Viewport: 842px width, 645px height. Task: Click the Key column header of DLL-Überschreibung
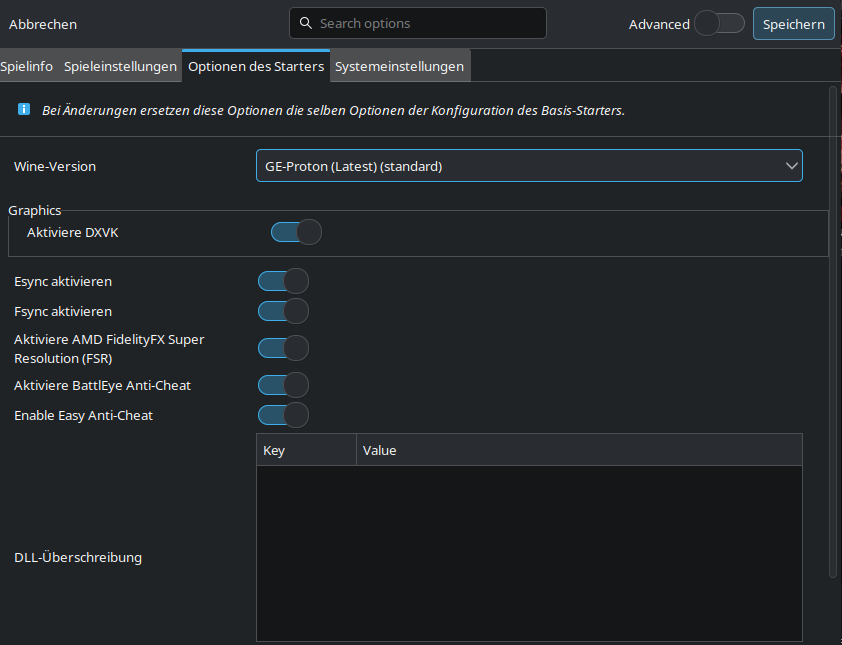pyautogui.click(x=306, y=450)
